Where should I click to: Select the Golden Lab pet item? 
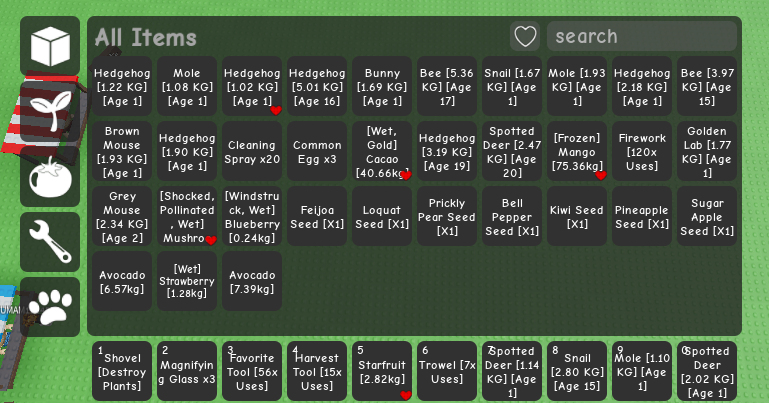tap(707, 151)
